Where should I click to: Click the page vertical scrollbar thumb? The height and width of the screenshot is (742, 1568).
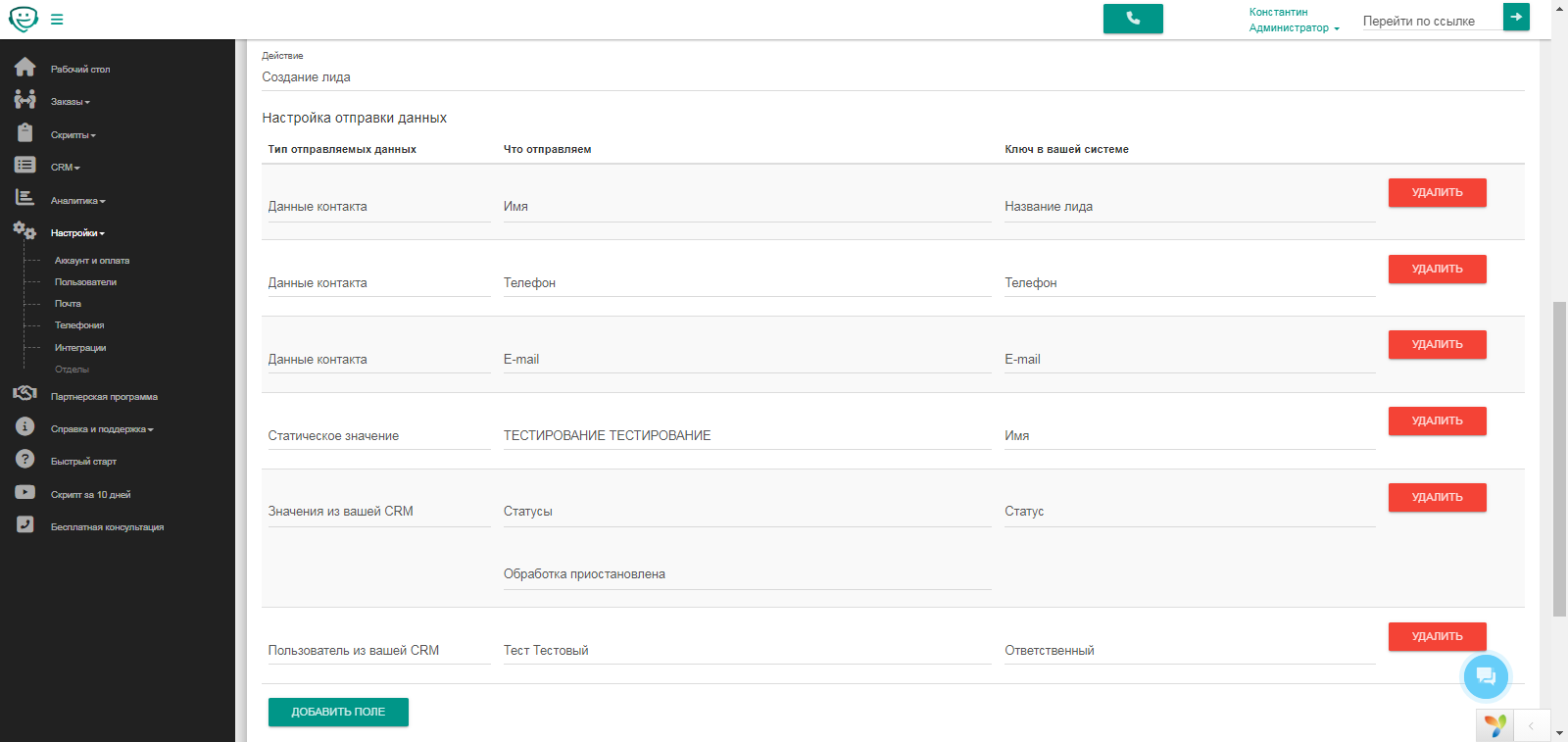coord(1559,459)
